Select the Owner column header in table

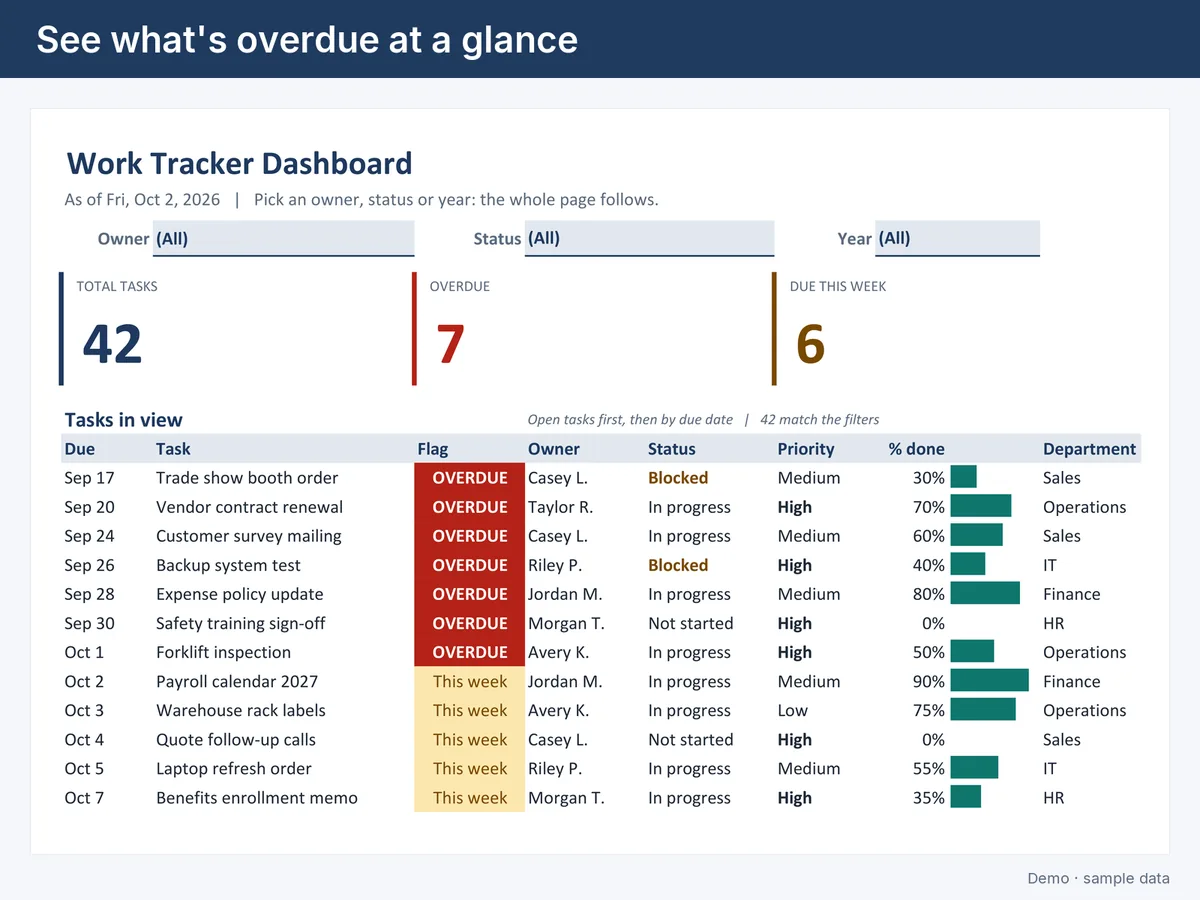tap(554, 449)
